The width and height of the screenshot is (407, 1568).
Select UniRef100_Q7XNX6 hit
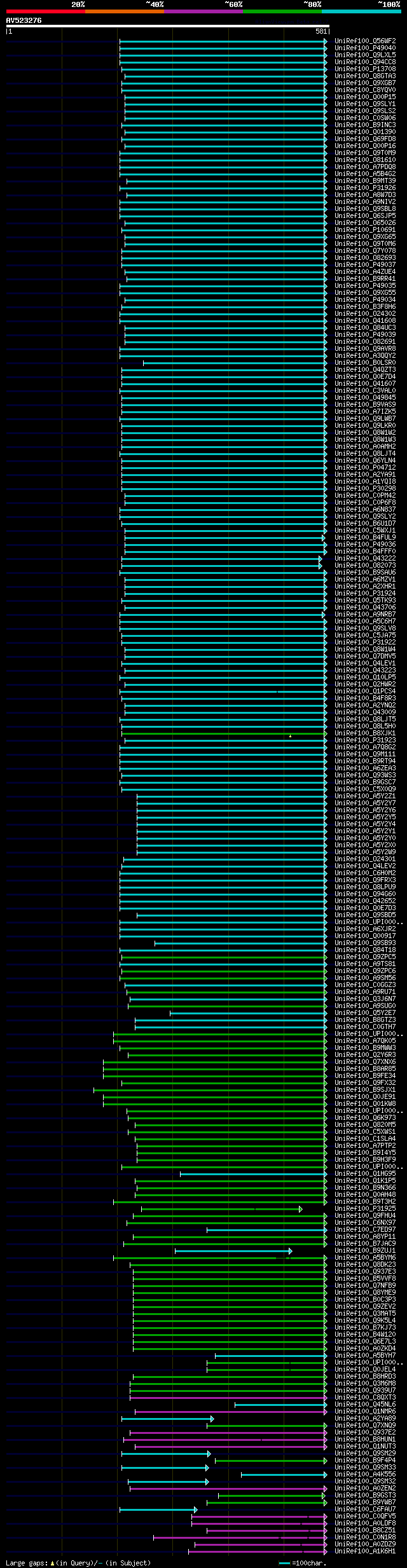[365, 1061]
